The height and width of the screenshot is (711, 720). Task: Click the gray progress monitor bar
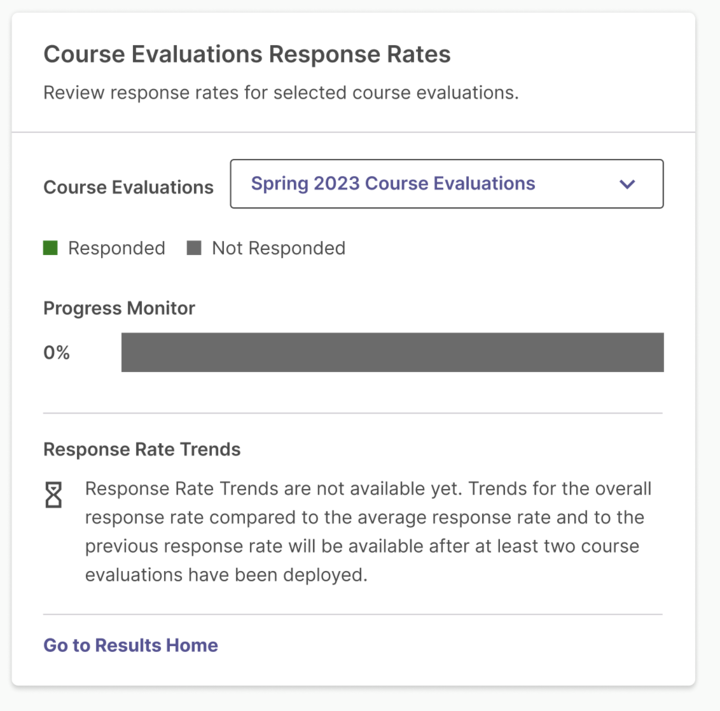coord(392,352)
